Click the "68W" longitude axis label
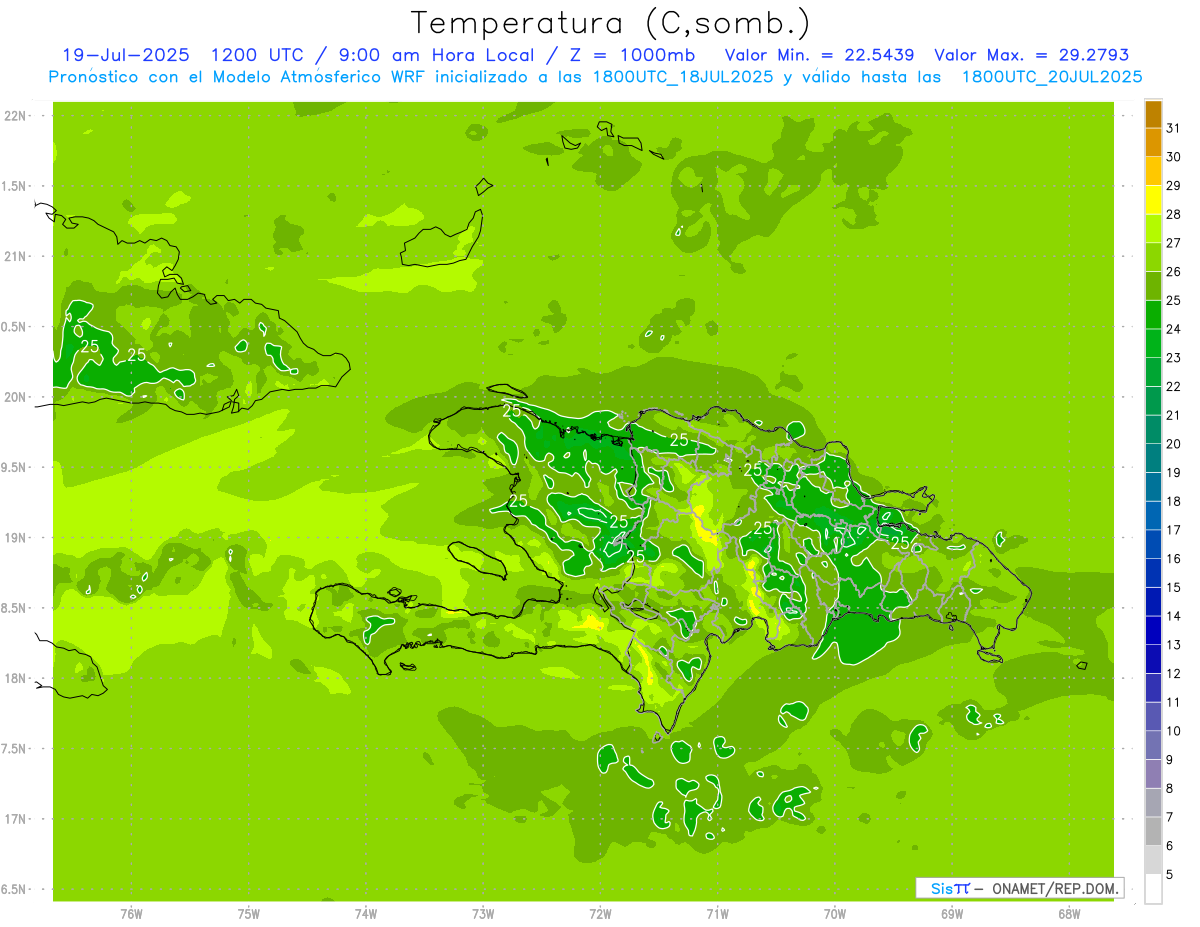The height and width of the screenshot is (927, 1200). [1069, 914]
